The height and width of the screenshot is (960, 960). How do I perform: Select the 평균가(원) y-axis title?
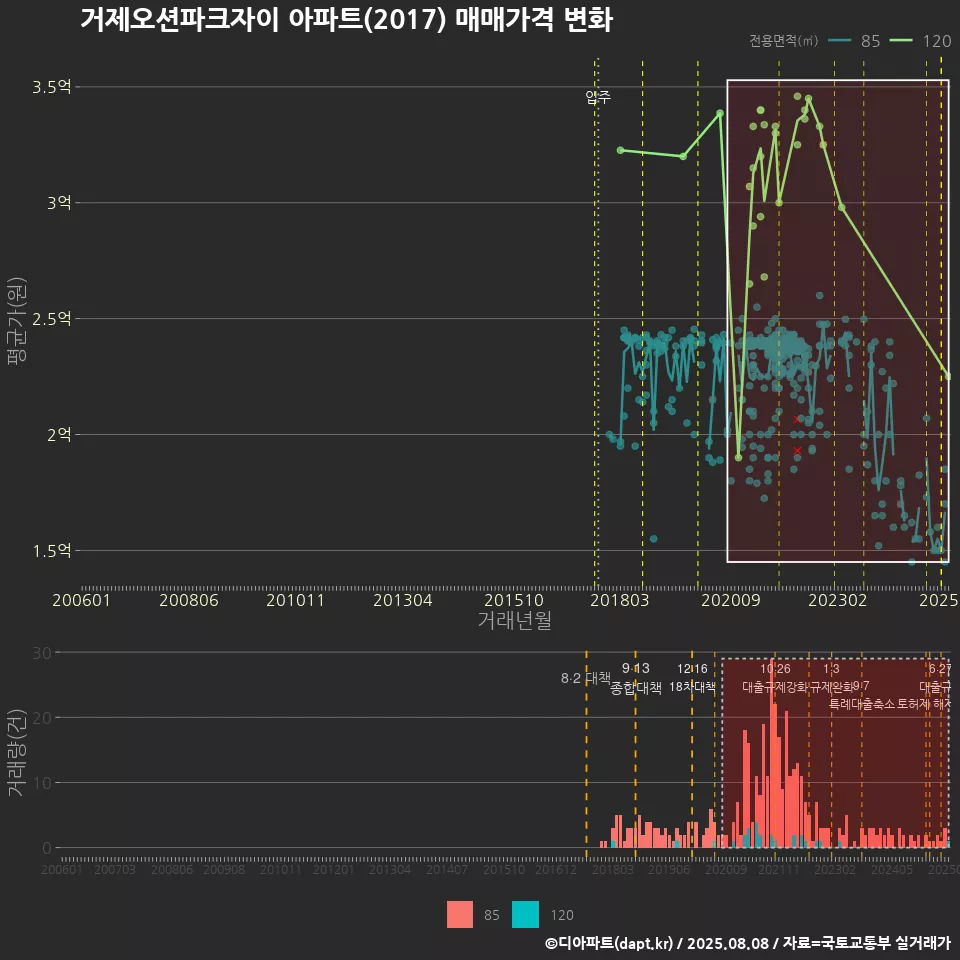click(16, 321)
